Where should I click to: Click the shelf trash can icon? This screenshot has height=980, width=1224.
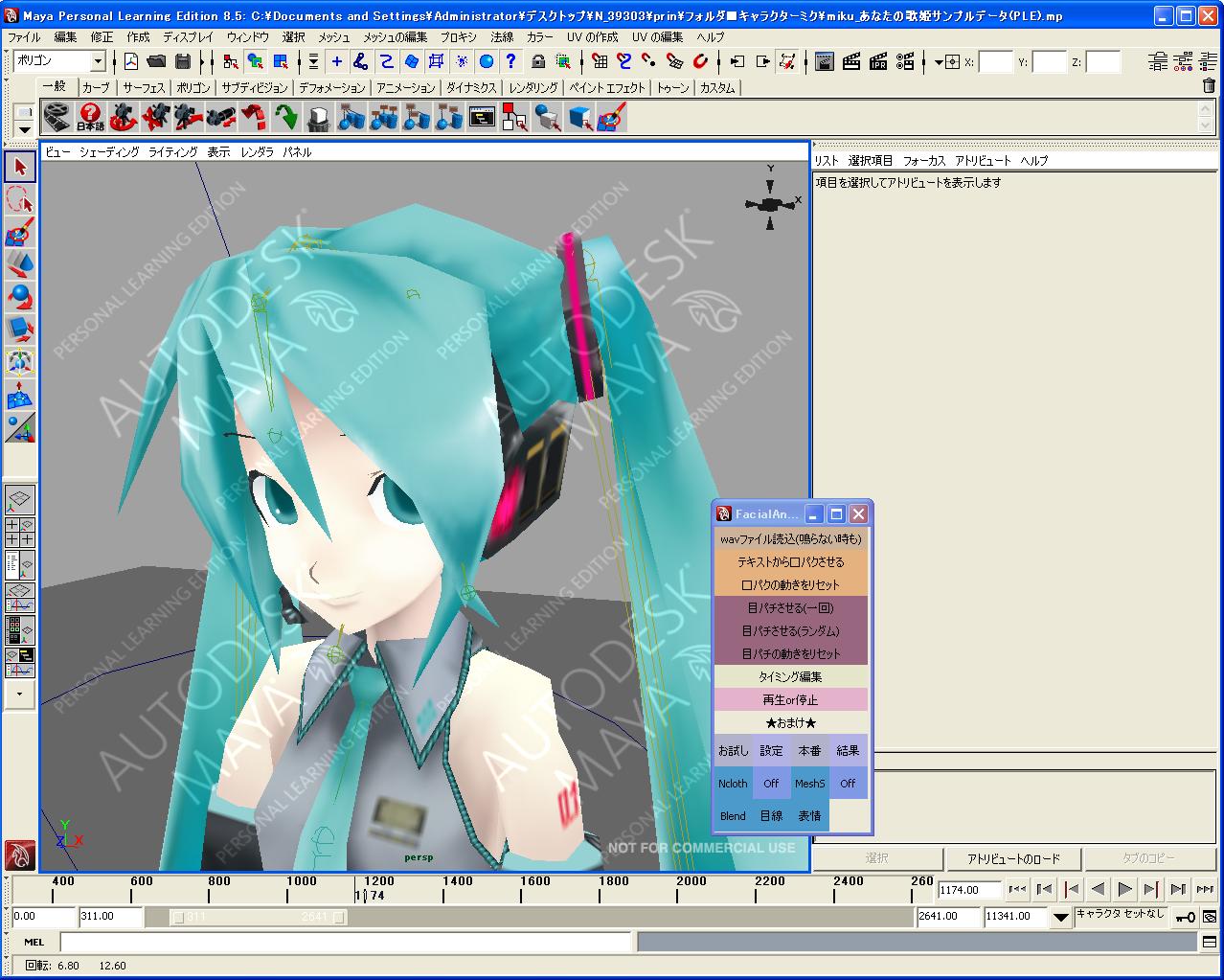[1209, 86]
